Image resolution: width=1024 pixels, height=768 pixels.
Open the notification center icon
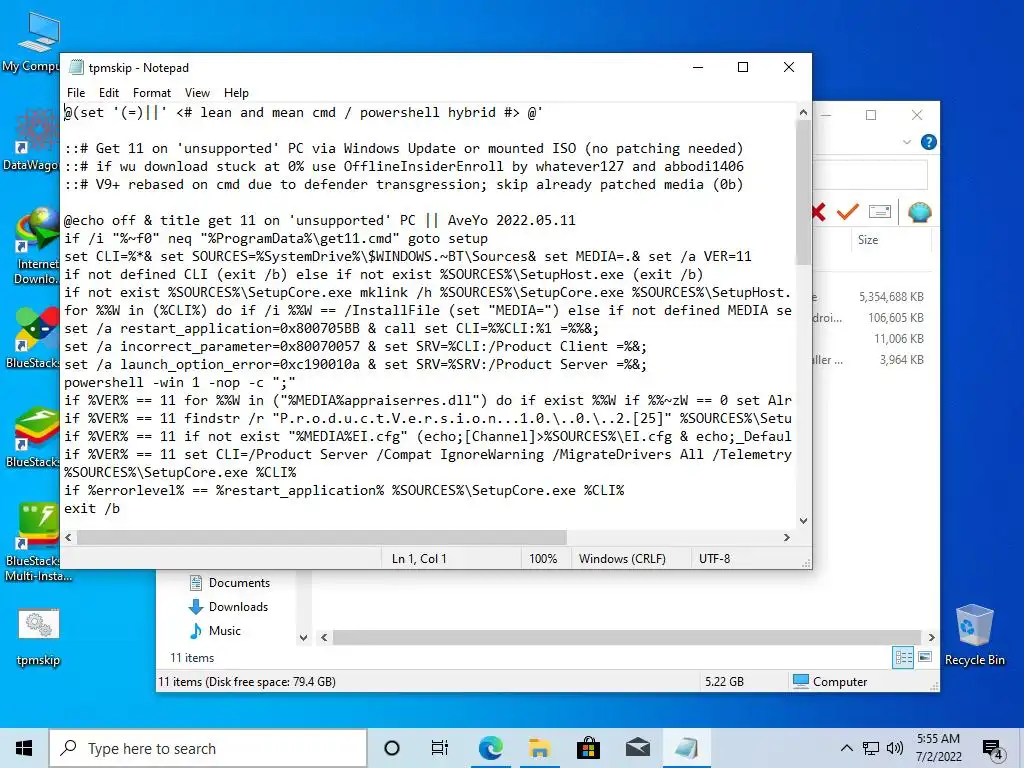point(992,750)
